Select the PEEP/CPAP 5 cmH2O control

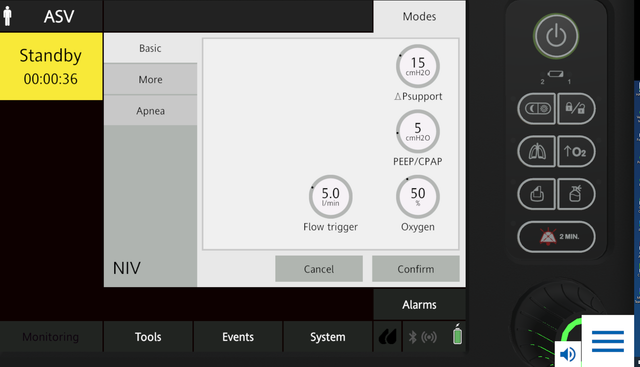pos(418,131)
